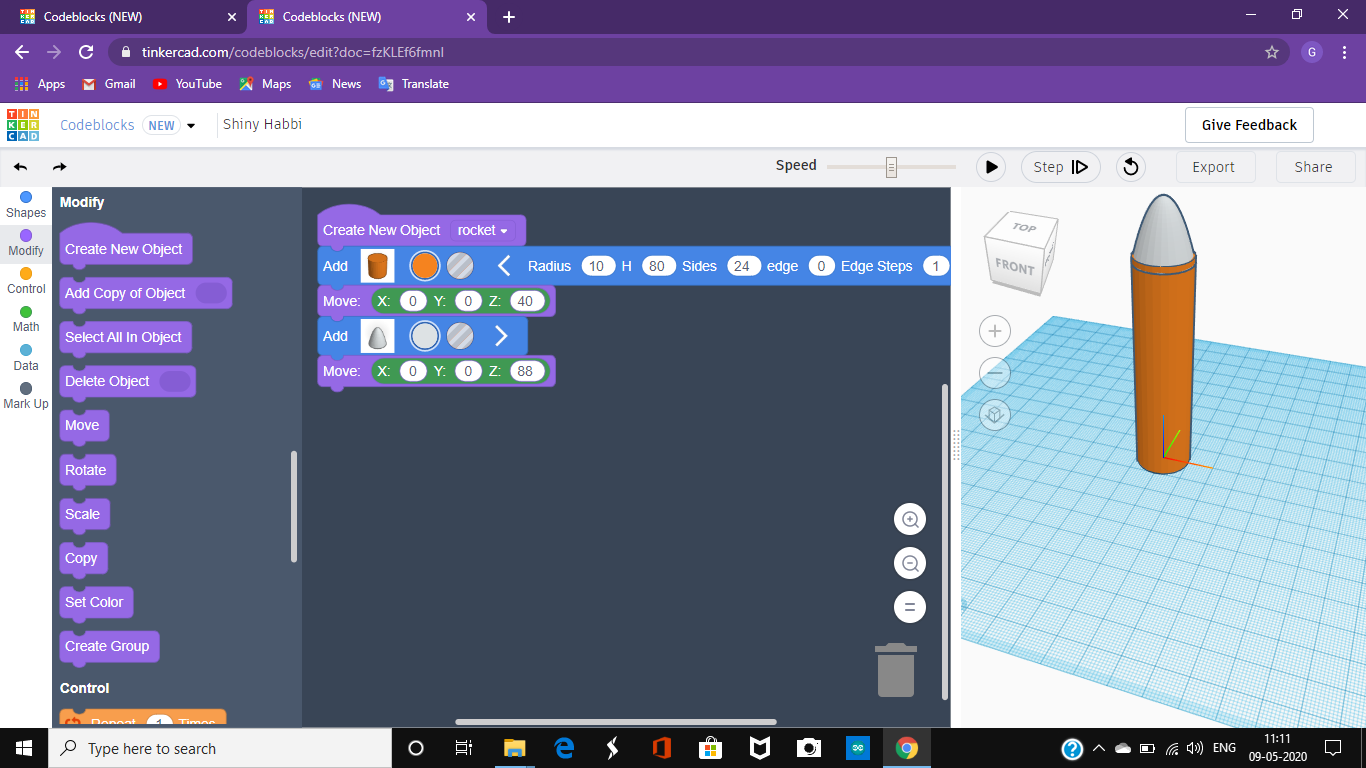Run the code with the Play button
This screenshot has width=1366, height=768.
coord(990,167)
